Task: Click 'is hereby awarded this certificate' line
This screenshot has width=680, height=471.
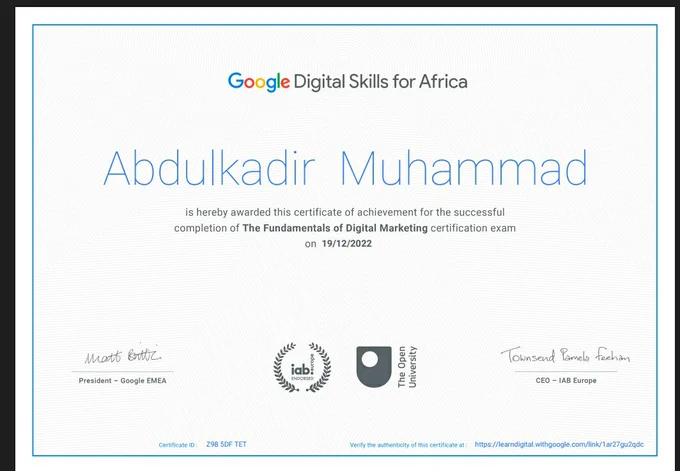Action: click(345, 213)
